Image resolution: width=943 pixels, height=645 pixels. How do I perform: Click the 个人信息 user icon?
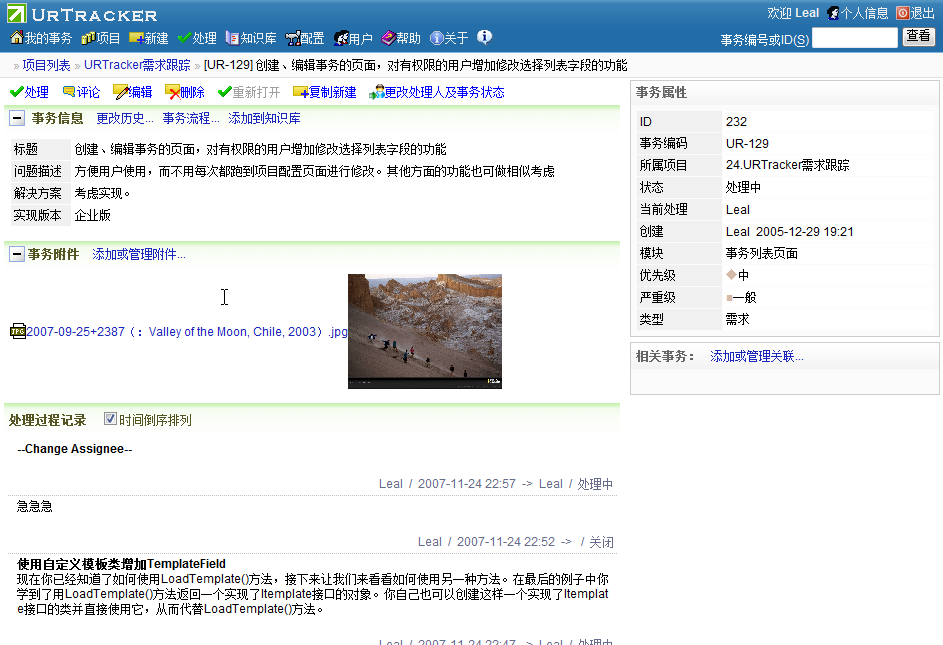coord(833,13)
